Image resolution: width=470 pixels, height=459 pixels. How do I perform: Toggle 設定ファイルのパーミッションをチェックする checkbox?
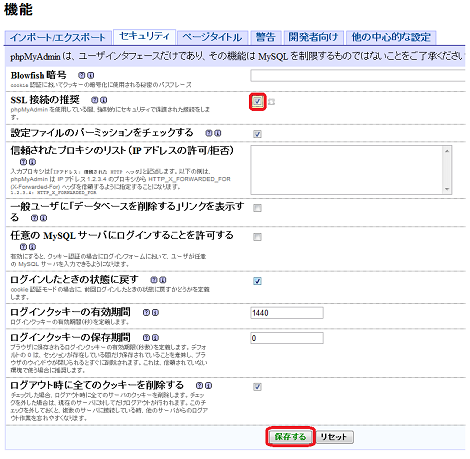click(x=257, y=134)
